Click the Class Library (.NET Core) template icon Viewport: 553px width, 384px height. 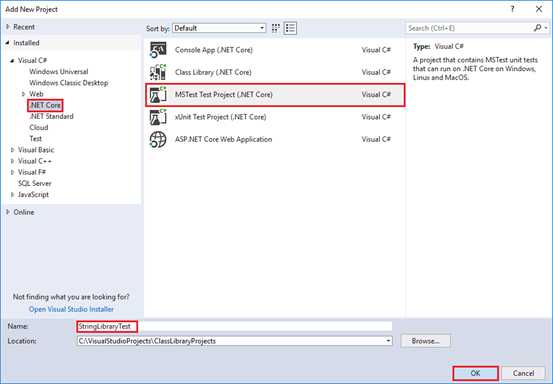pos(158,72)
